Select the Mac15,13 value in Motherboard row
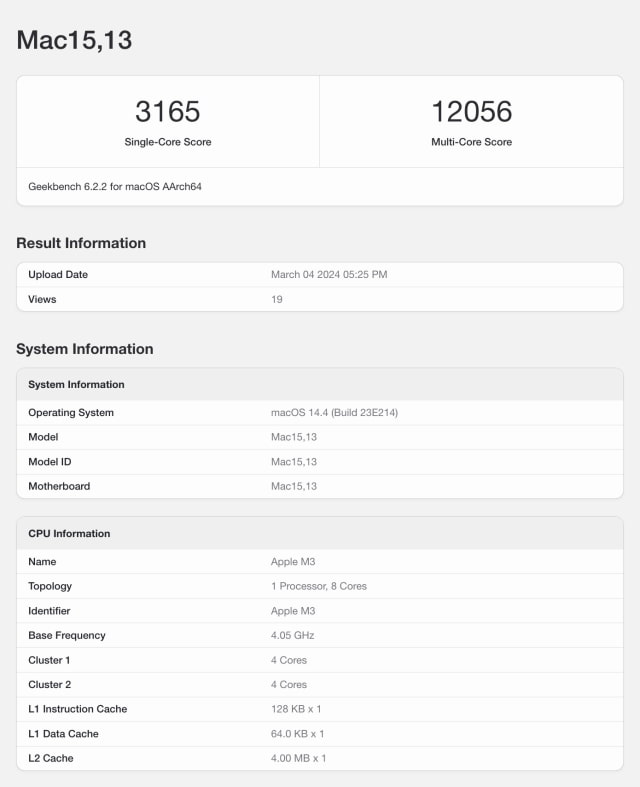Viewport: 640px width, 787px height. click(294, 486)
